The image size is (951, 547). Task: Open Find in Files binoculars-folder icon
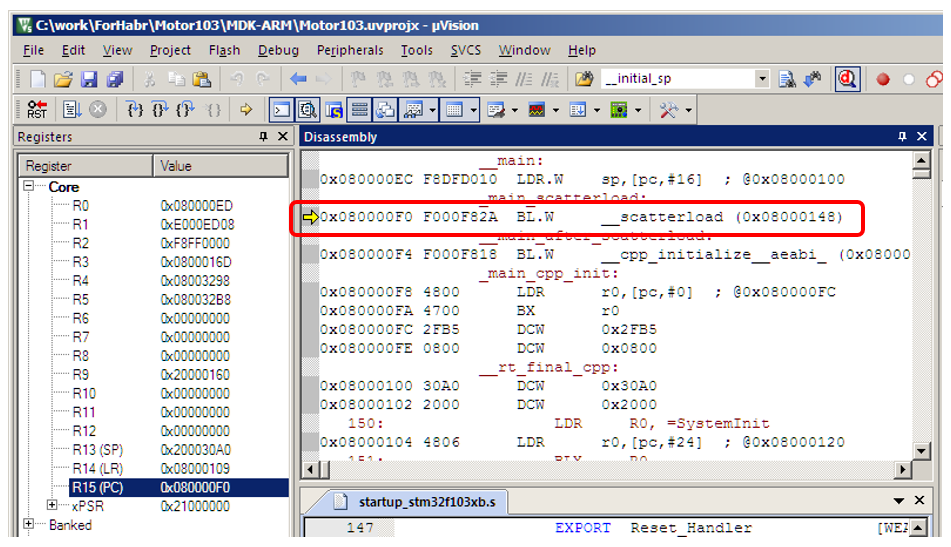coord(584,79)
